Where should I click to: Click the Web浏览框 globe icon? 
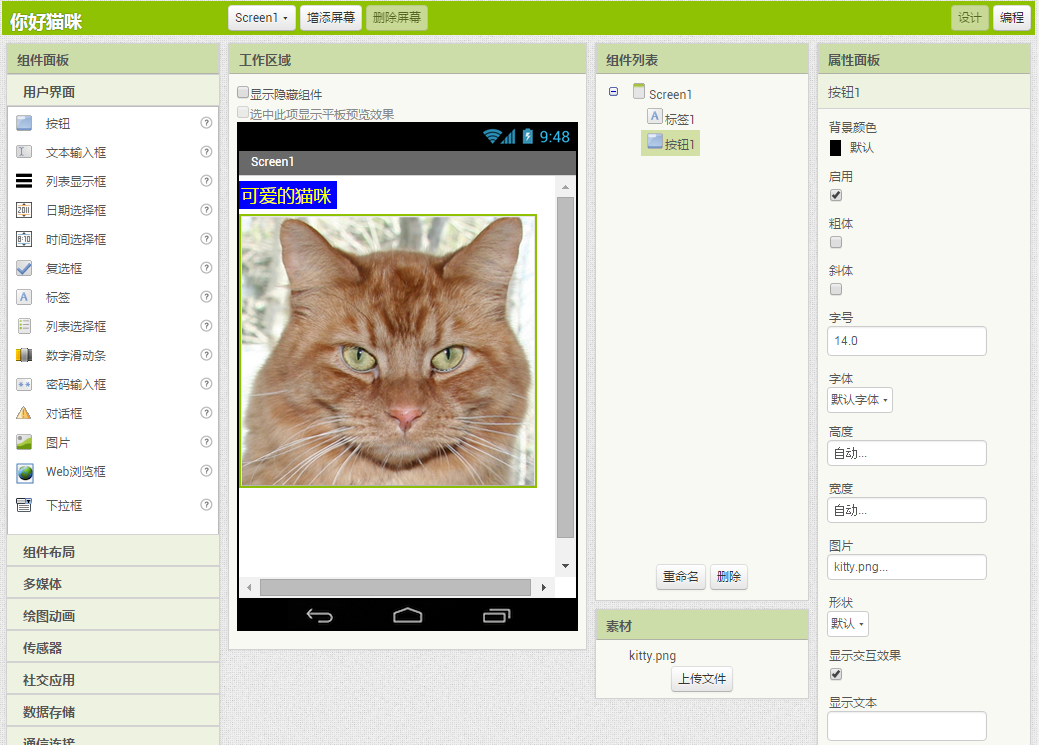25,472
